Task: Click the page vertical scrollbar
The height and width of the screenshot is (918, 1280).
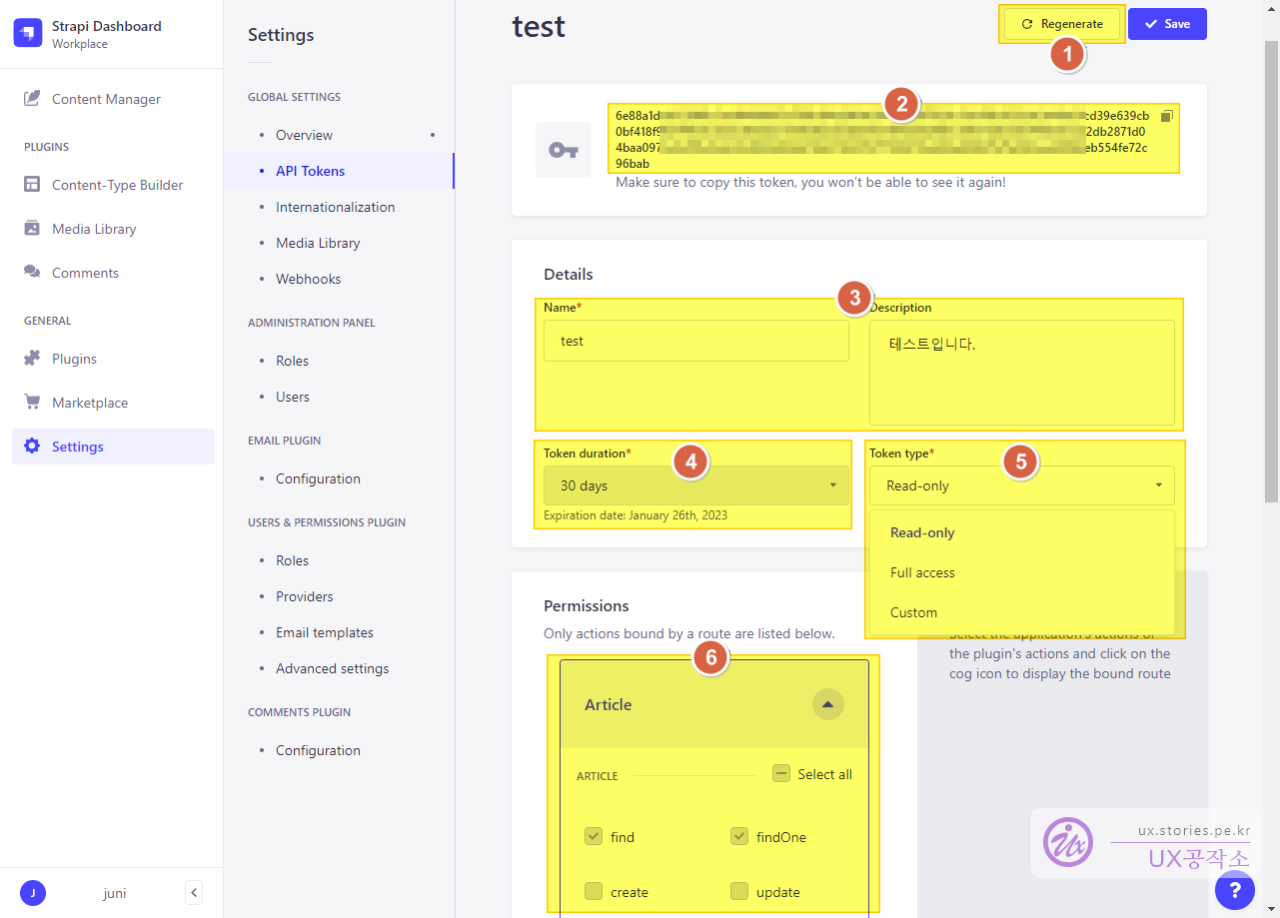Action: (1271, 270)
